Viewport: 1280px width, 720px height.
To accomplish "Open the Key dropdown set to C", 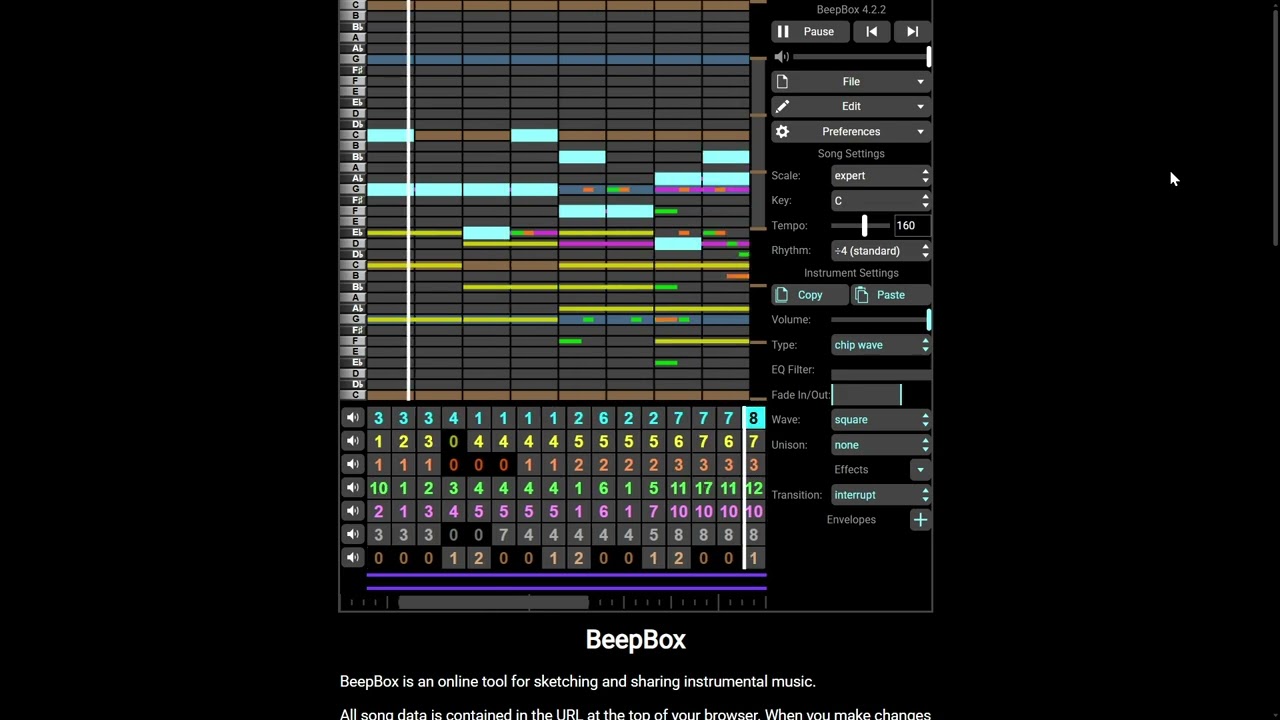I will point(881,201).
